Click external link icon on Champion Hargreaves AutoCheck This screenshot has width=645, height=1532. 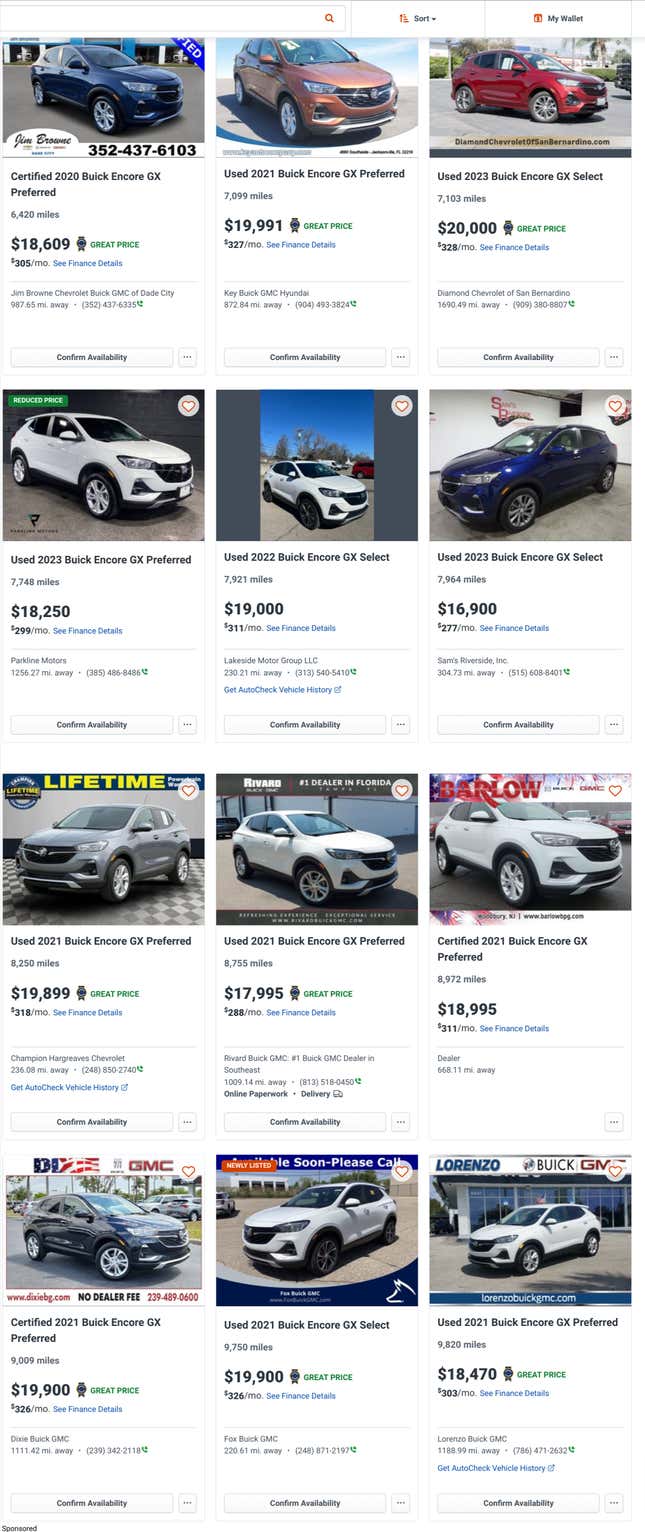pyautogui.click(x=125, y=1087)
